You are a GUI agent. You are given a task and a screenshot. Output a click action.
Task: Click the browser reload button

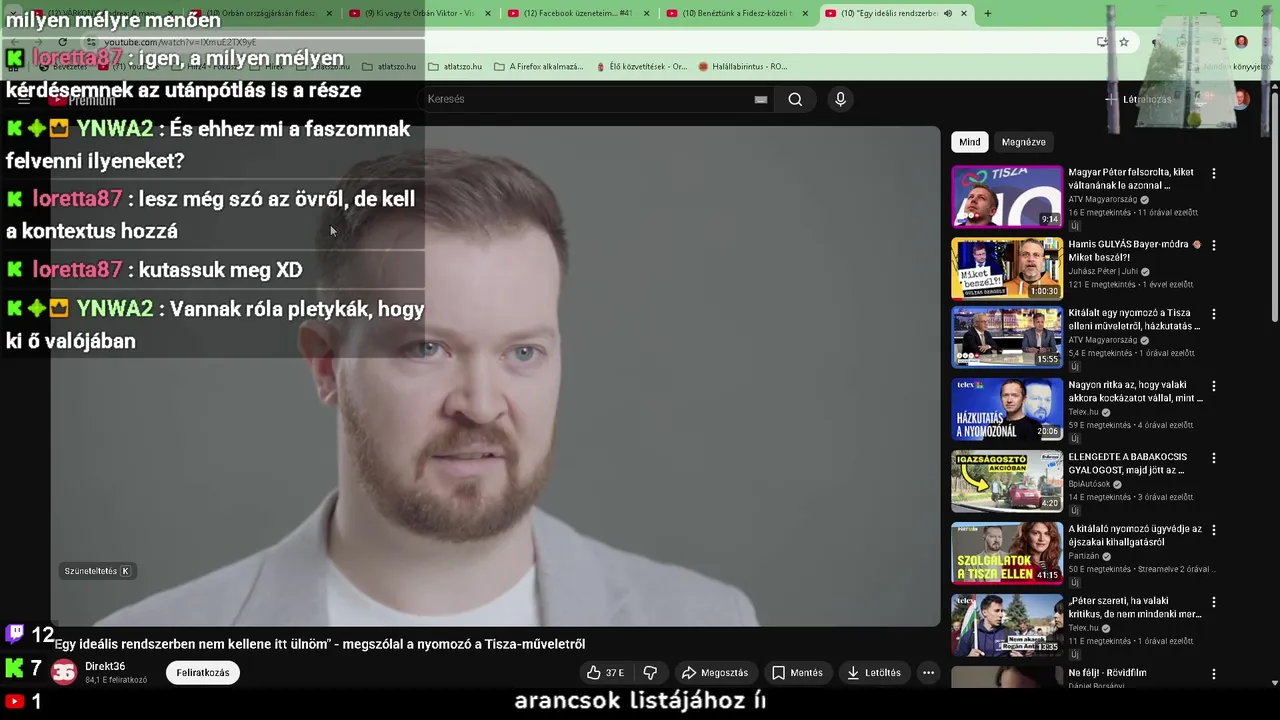click(62, 42)
